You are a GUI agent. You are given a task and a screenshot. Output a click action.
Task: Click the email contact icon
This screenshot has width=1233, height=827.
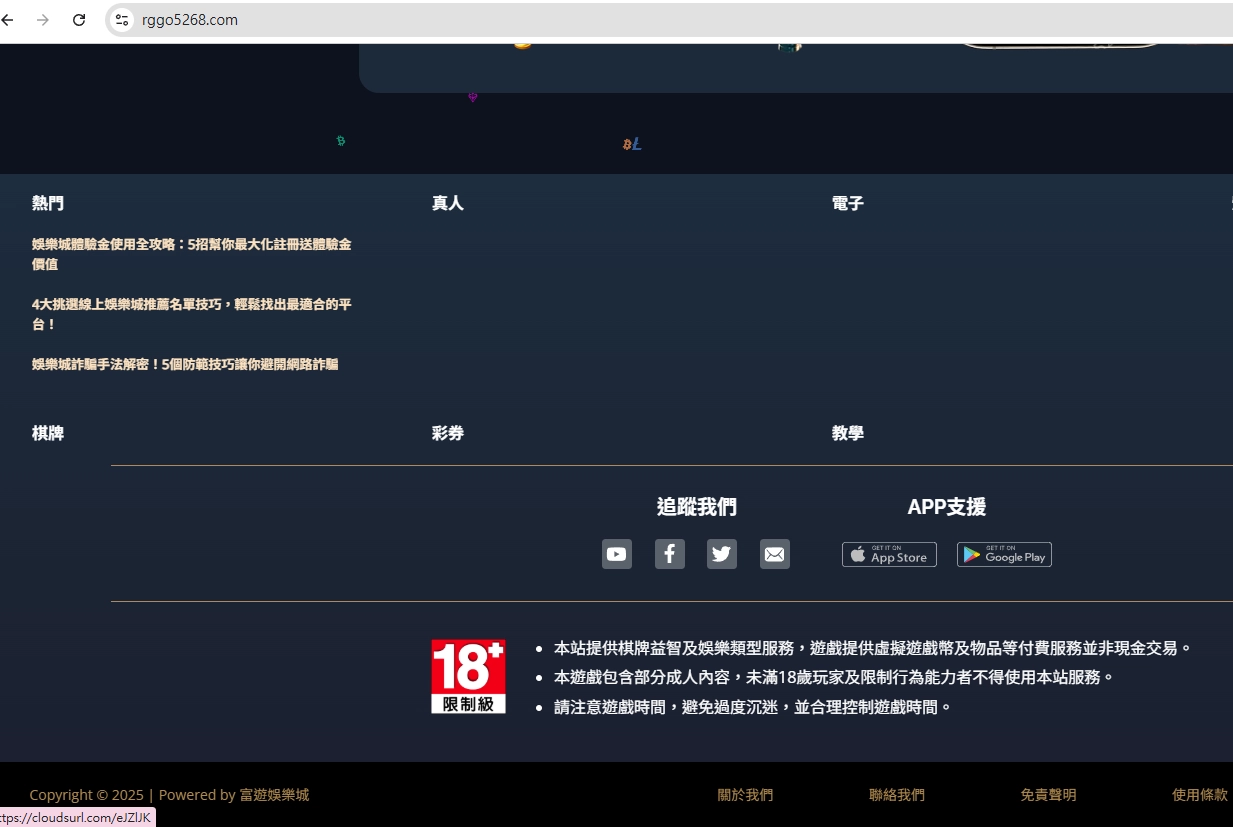tap(774, 554)
